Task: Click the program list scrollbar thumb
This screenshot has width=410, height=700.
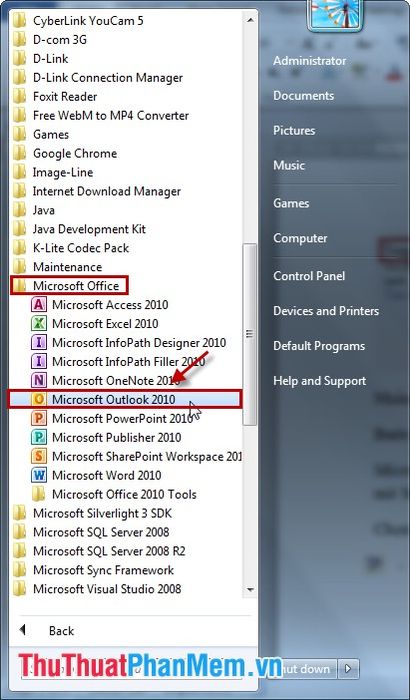Action: (x=250, y=334)
